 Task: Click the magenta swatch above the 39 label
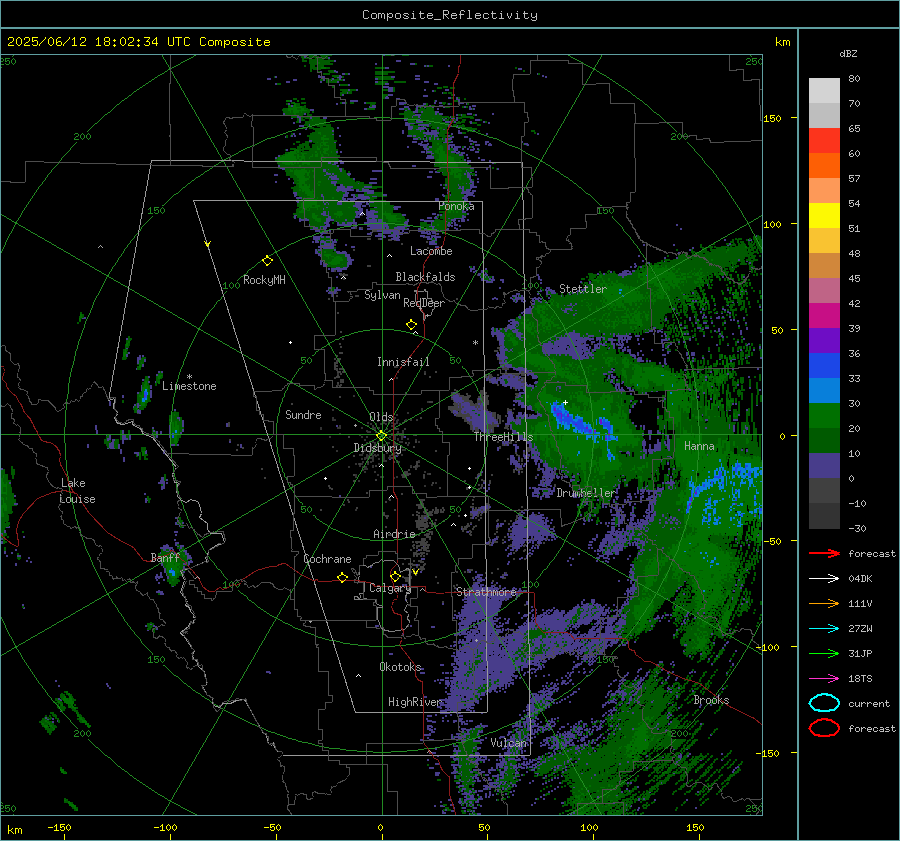(824, 316)
